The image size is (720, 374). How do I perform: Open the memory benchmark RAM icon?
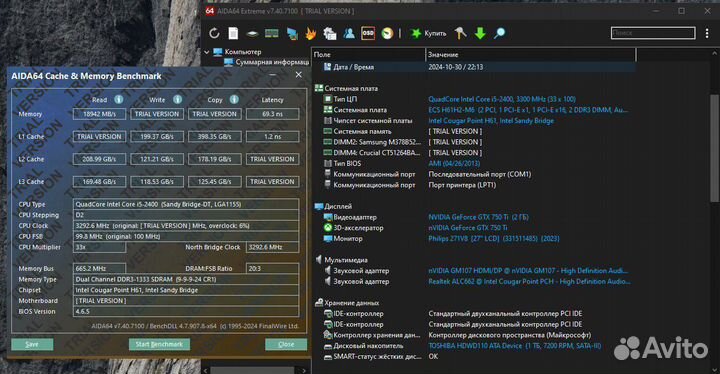(271, 33)
